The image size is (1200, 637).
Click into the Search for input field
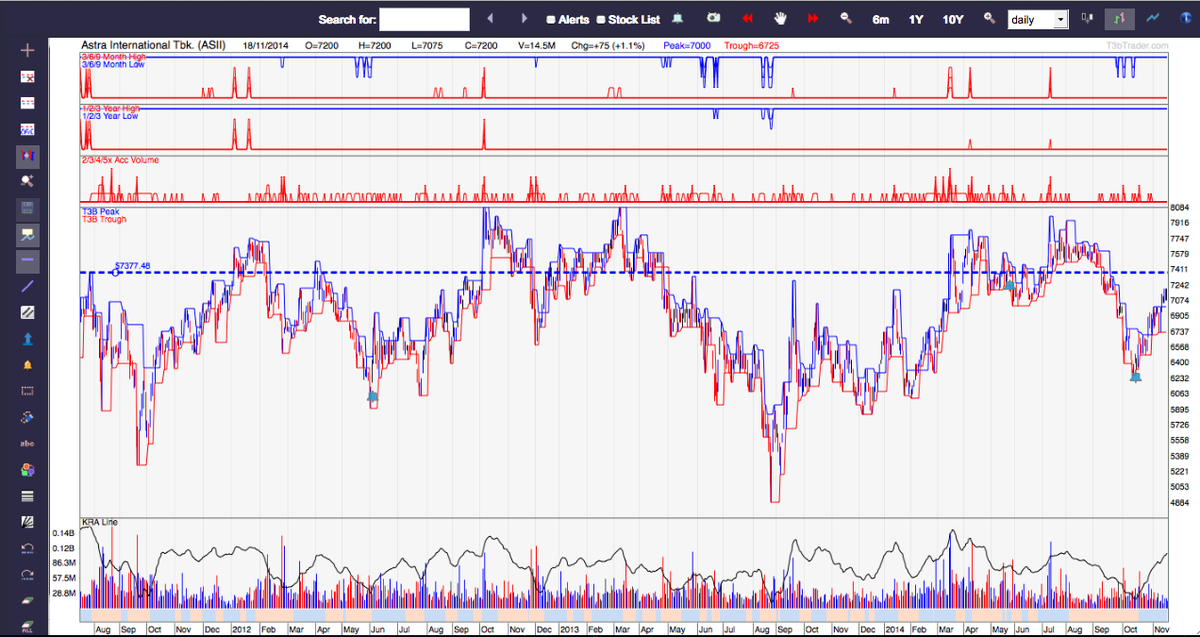point(424,19)
